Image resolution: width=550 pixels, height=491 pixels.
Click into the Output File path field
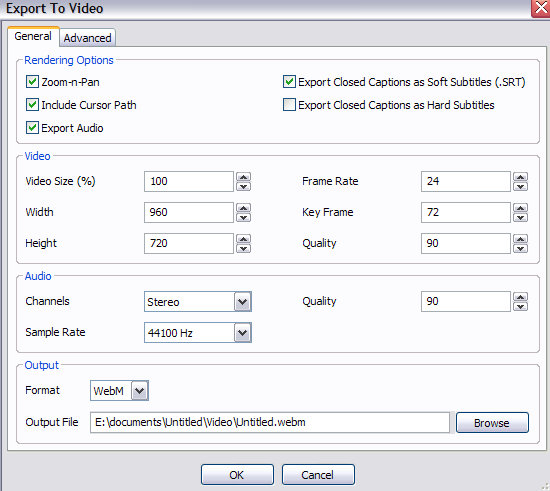click(270, 422)
